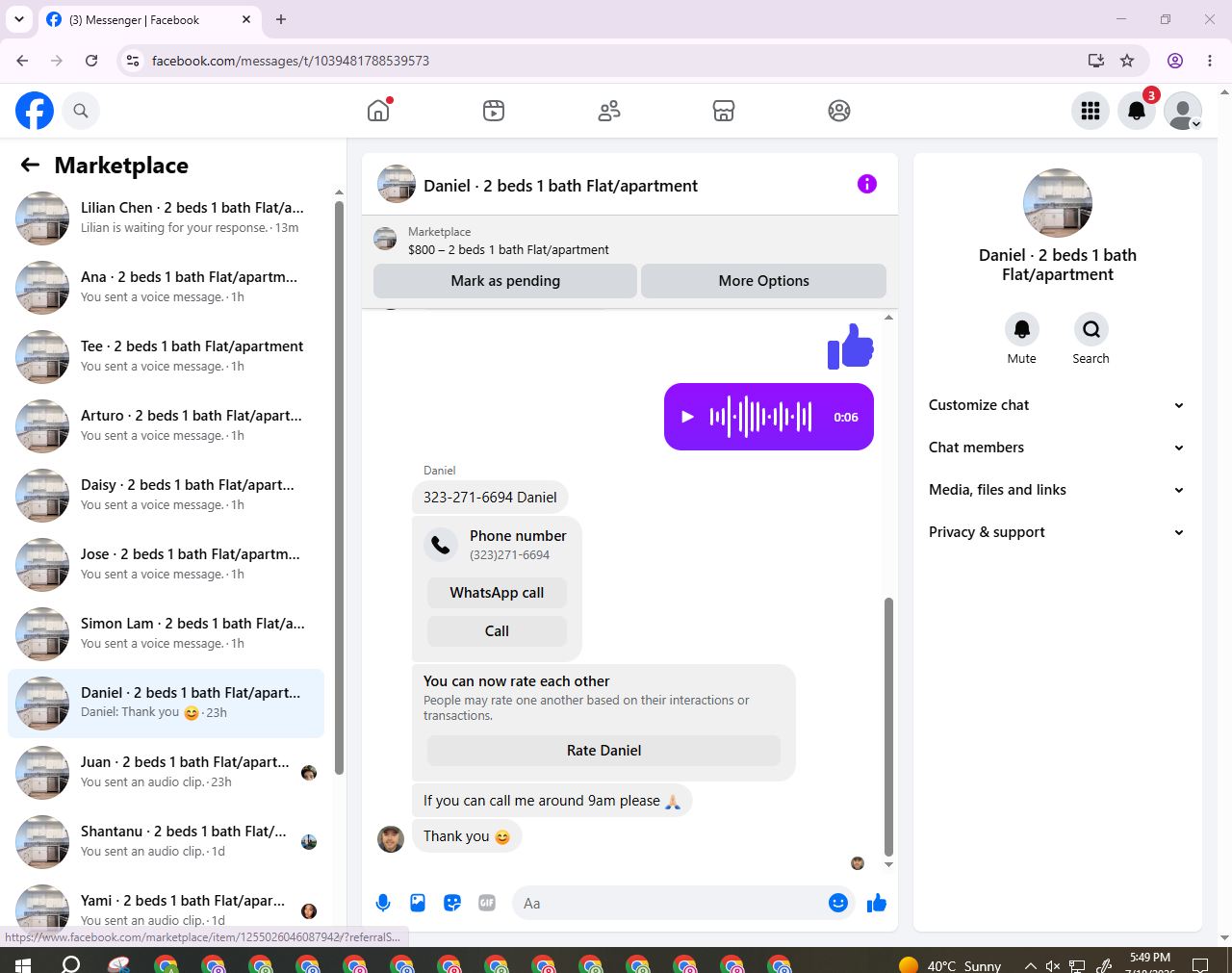Reload the browser page
The image size is (1232, 973).
tap(91, 61)
